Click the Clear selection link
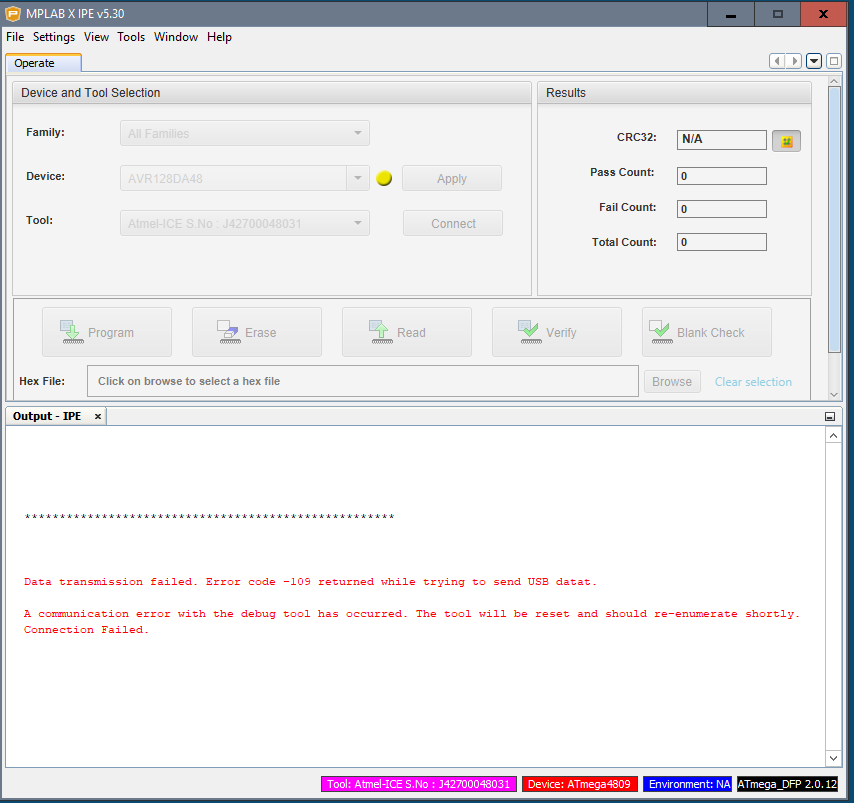The image size is (854, 803). pyautogui.click(x=753, y=382)
